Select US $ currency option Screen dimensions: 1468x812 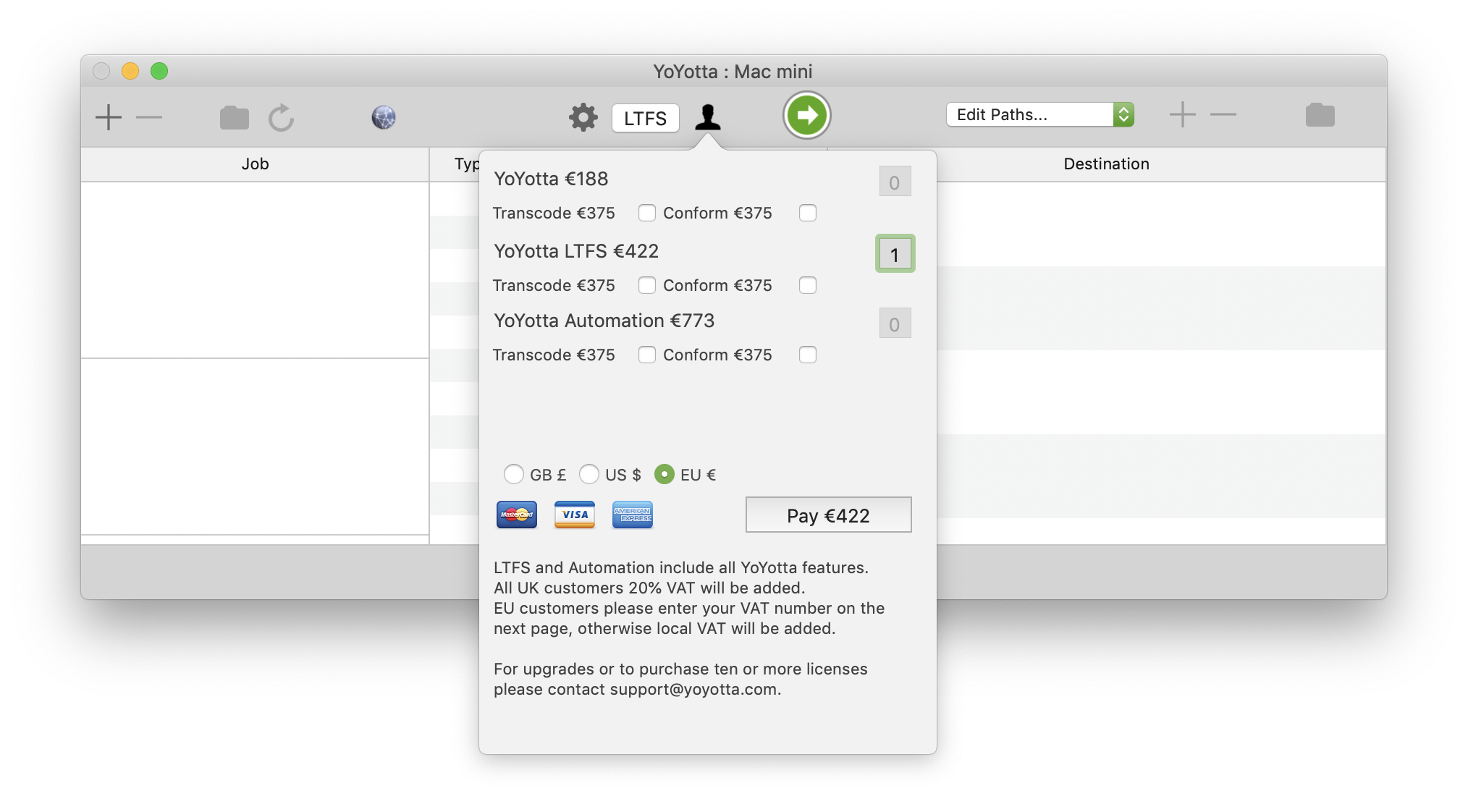pos(589,474)
